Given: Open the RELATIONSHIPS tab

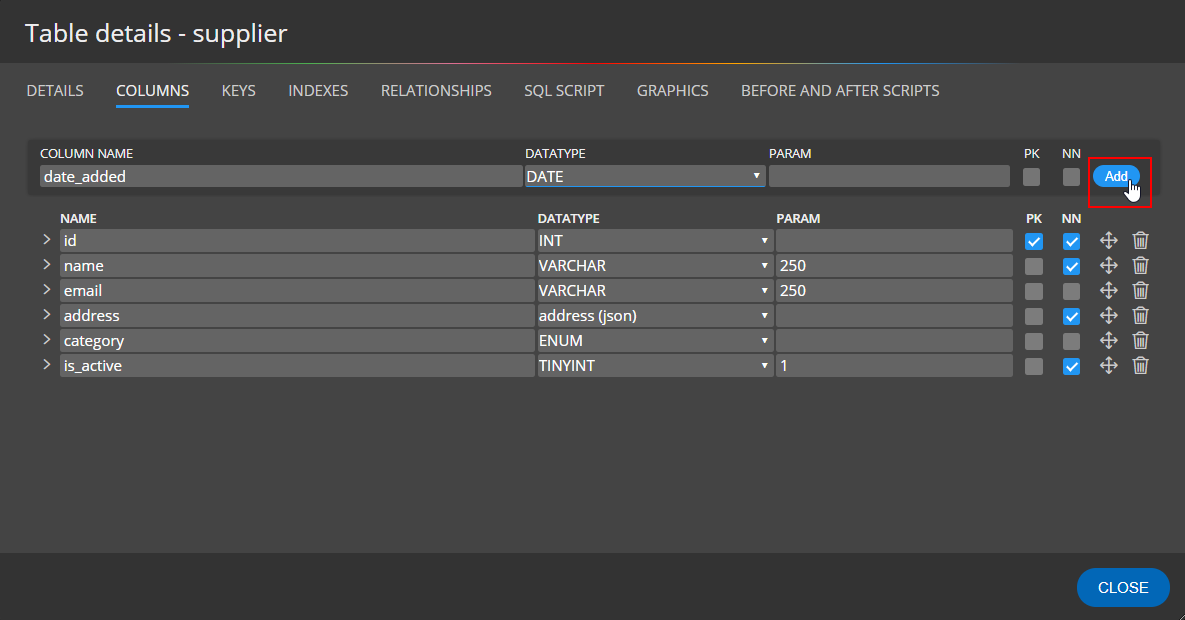Looking at the screenshot, I should pyautogui.click(x=436, y=91).
